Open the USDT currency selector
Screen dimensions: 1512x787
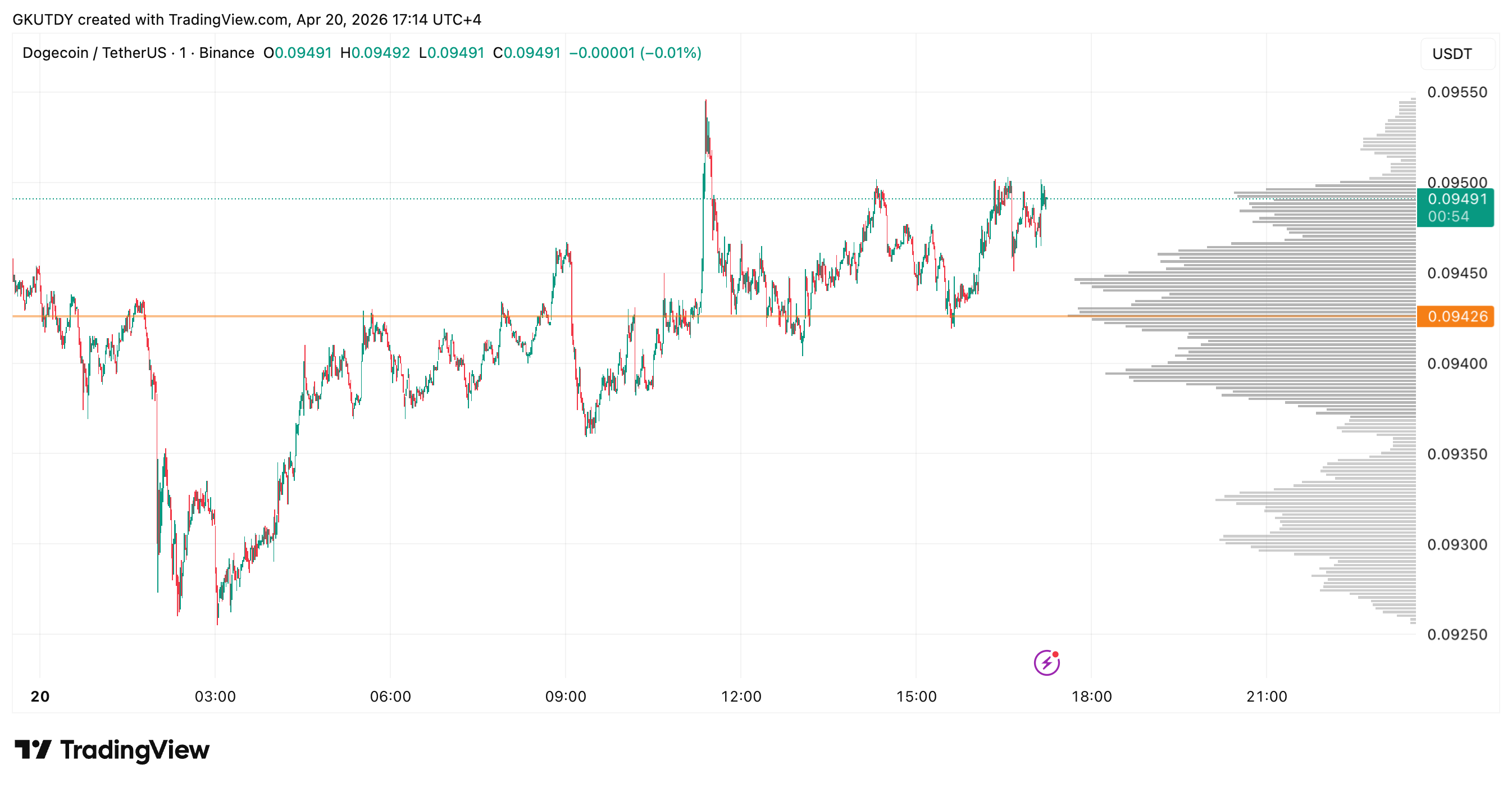(1451, 54)
